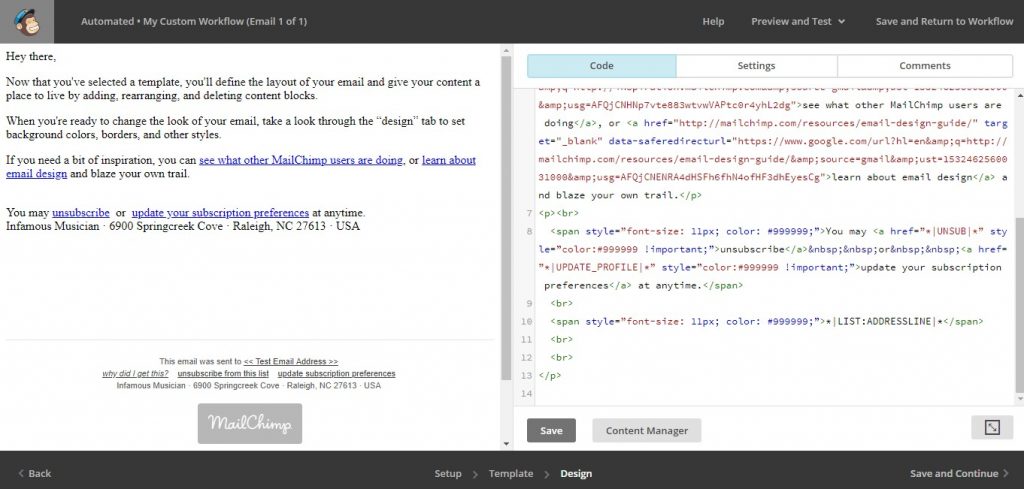1024x489 pixels.
Task: Click the MailChimp badge in email footer
Action: click(250, 424)
